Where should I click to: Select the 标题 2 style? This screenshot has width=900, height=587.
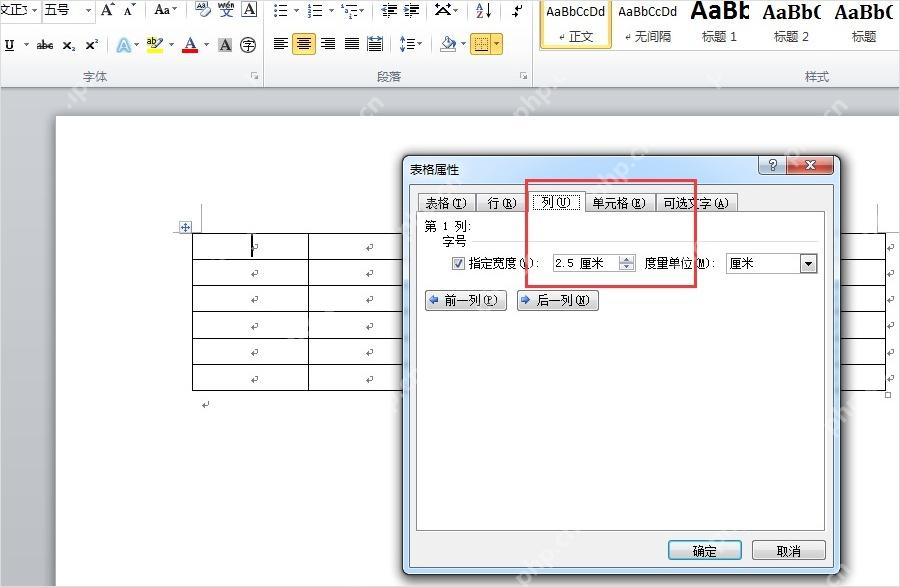(792, 24)
